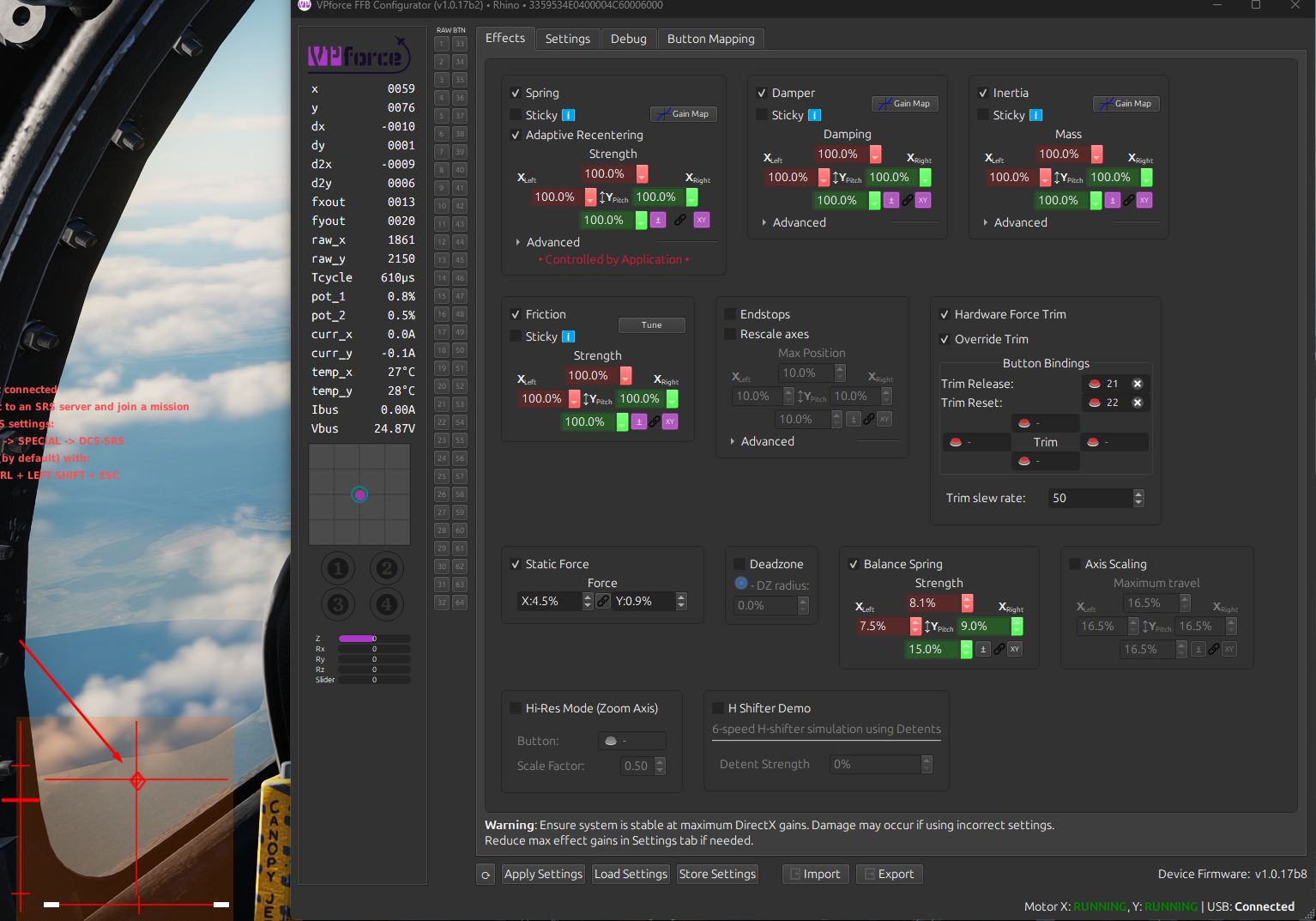Enable Rescale axes checkbox
The image size is (1316, 921).
click(x=730, y=334)
